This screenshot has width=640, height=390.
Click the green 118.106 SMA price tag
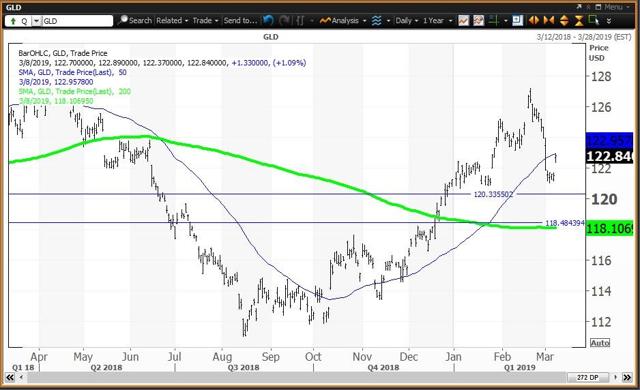pos(609,229)
